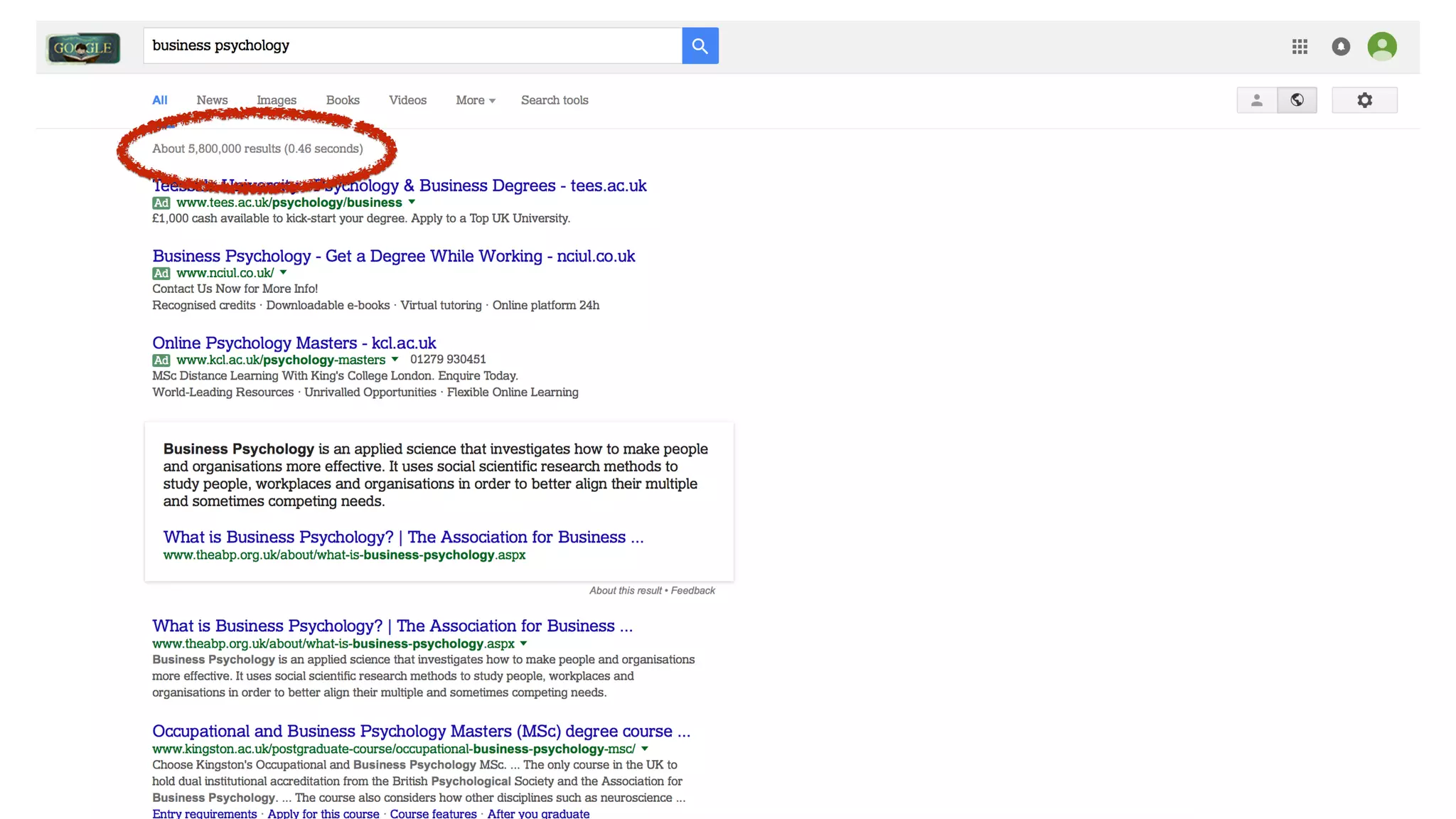
Task: Click the green account avatar
Action: (x=1381, y=46)
